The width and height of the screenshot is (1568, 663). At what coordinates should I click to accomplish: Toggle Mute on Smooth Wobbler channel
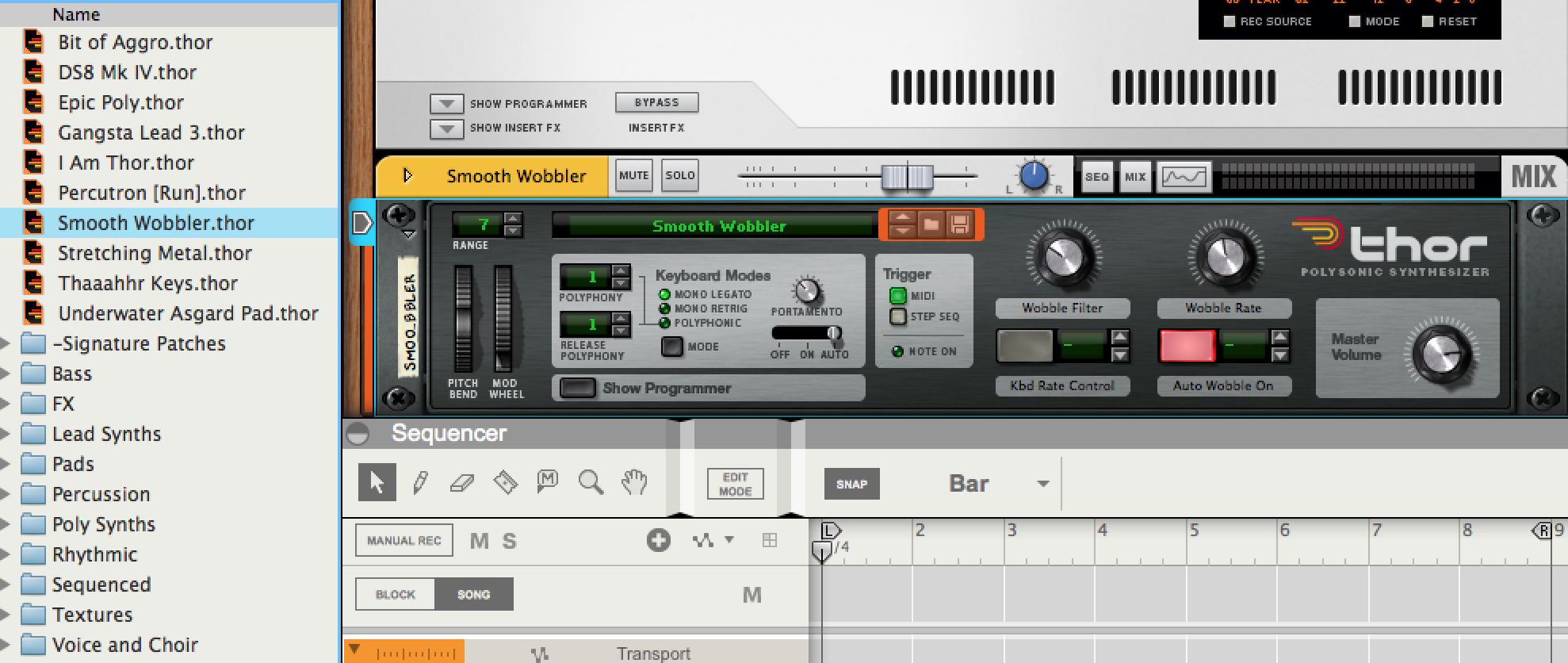[x=634, y=175]
